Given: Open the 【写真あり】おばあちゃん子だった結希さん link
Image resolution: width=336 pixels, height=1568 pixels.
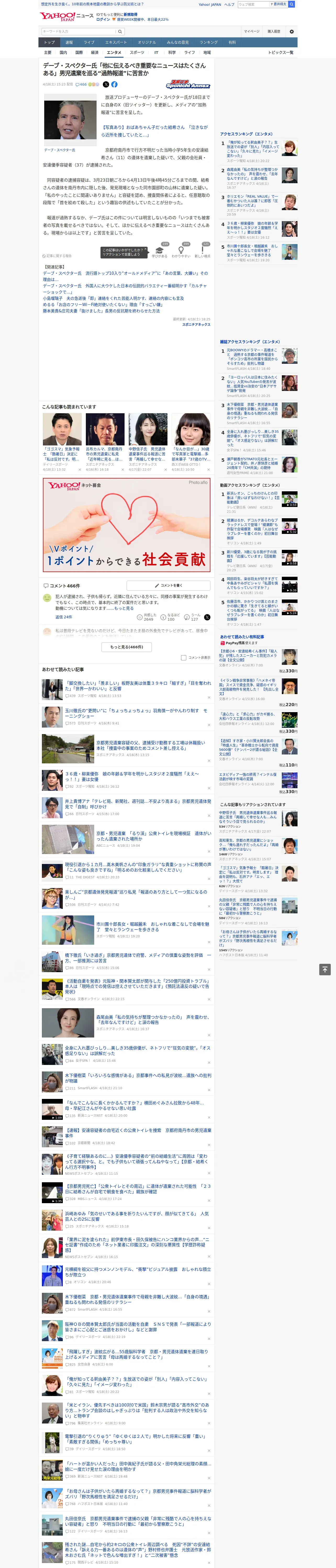Looking at the screenshot, I should pyautogui.click(x=155, y=131).
